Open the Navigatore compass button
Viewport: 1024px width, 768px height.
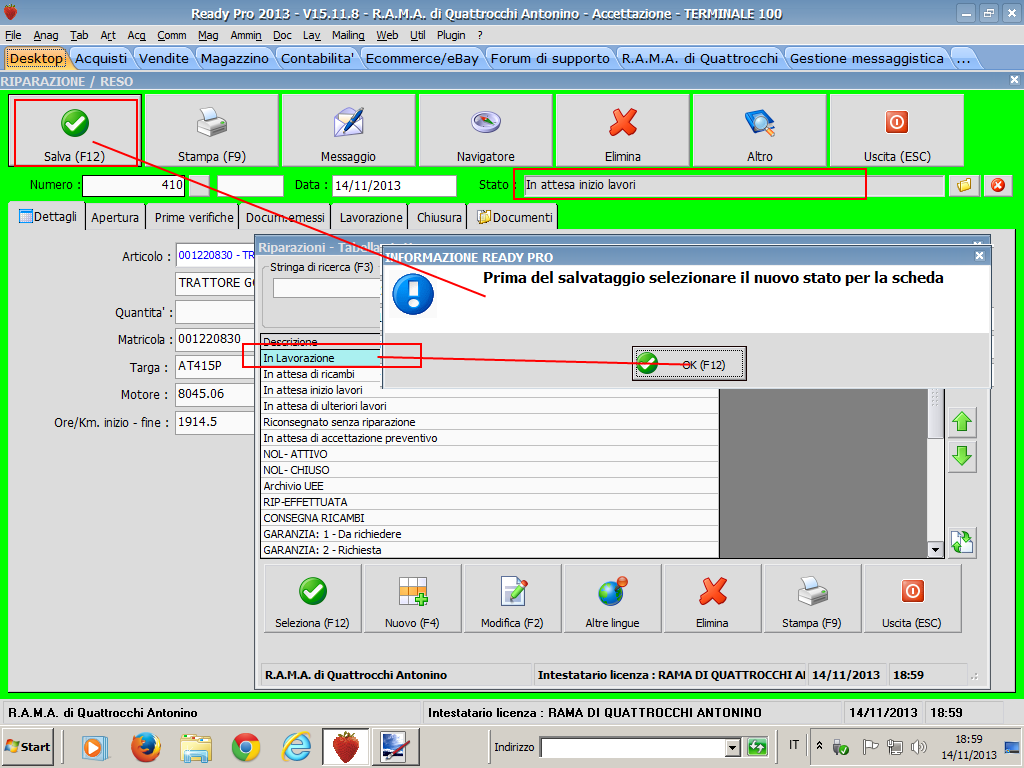[x=485, y=131]
